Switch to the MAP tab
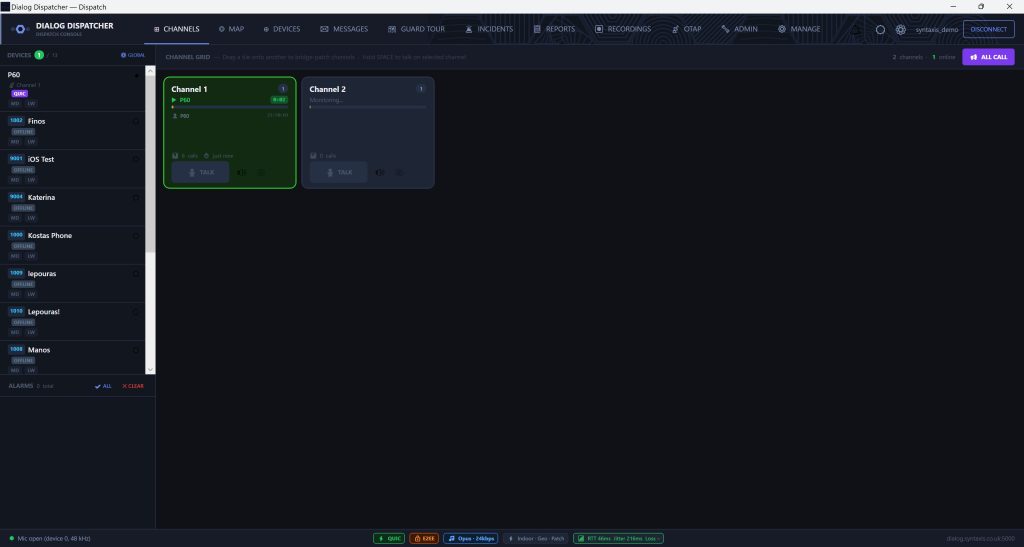Screen dimensions: 1024x547 click(x=231, y=29)
